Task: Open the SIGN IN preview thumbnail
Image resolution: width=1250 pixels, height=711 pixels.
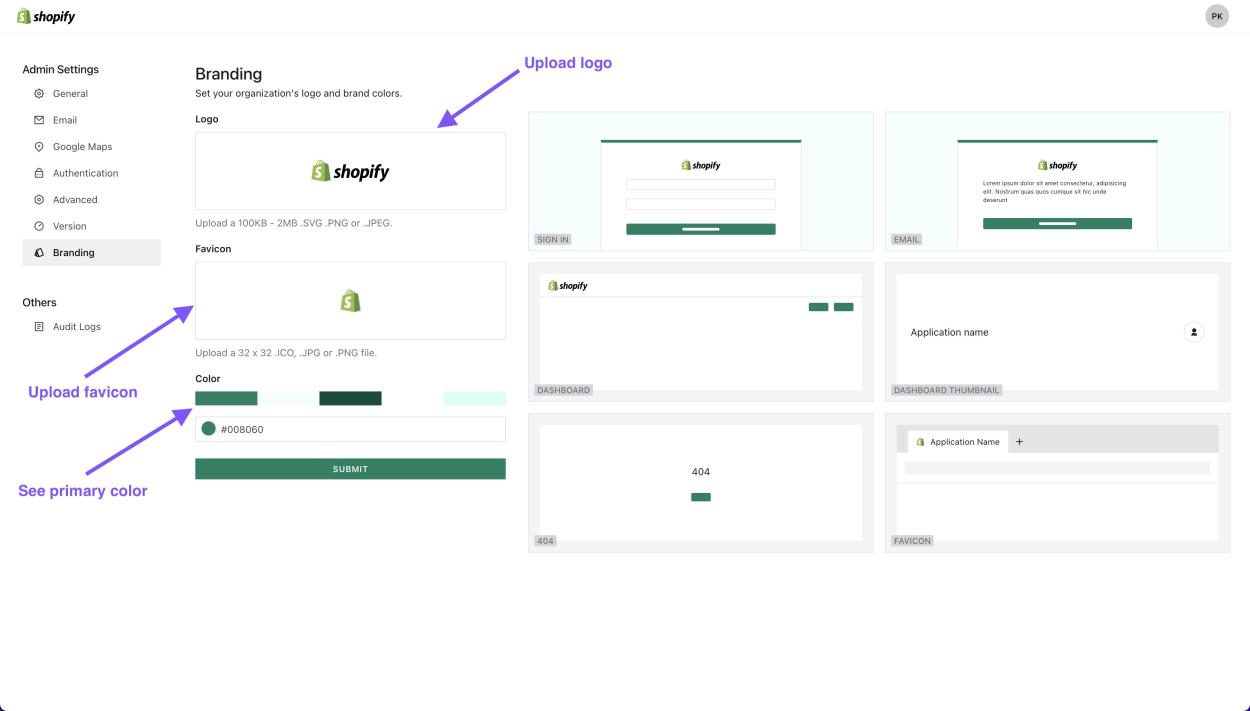Action: pyautogui.click(x=700, y=181)
